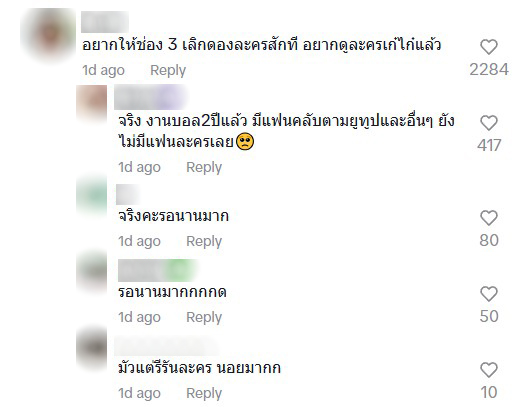Open the username above the จริง งานบอล reply
The image size is (523, 407).
click(150, 97)
